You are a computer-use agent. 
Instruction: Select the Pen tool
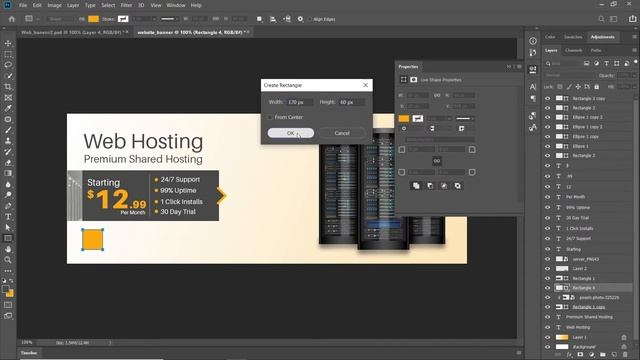tap(8, 206)
